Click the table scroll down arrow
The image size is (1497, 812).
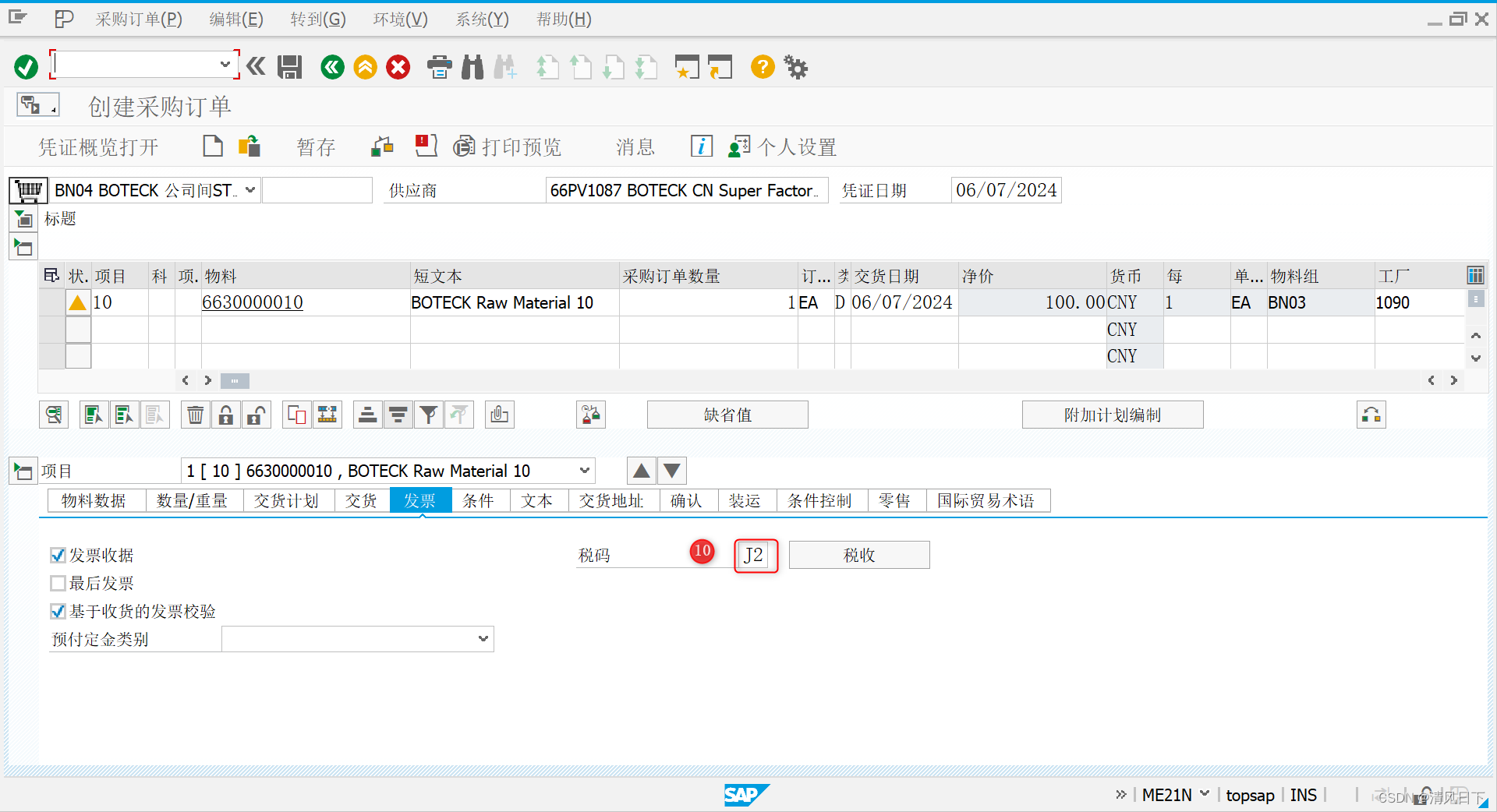(x=1476, y=358)
